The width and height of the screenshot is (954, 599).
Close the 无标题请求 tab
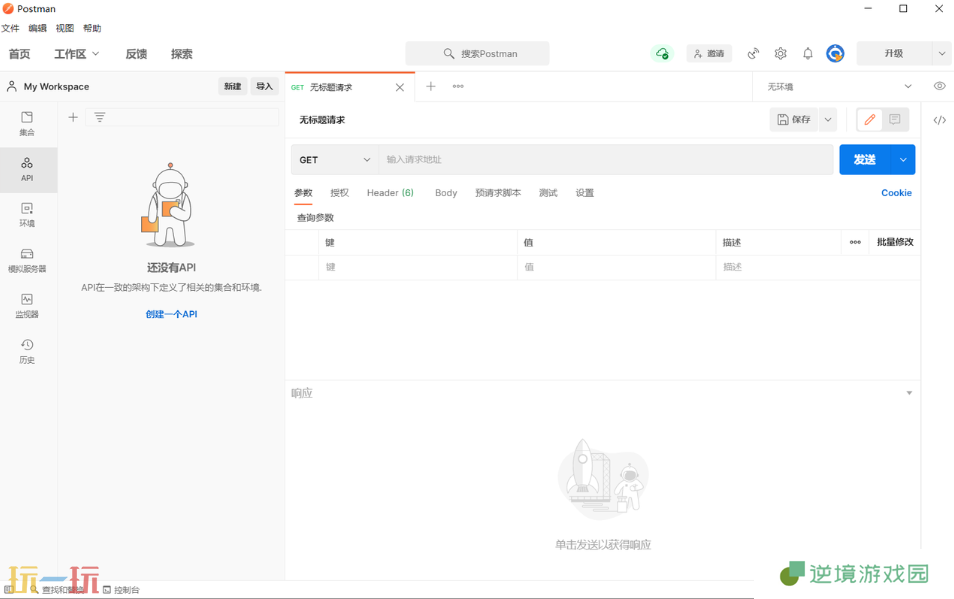point(400,87)
